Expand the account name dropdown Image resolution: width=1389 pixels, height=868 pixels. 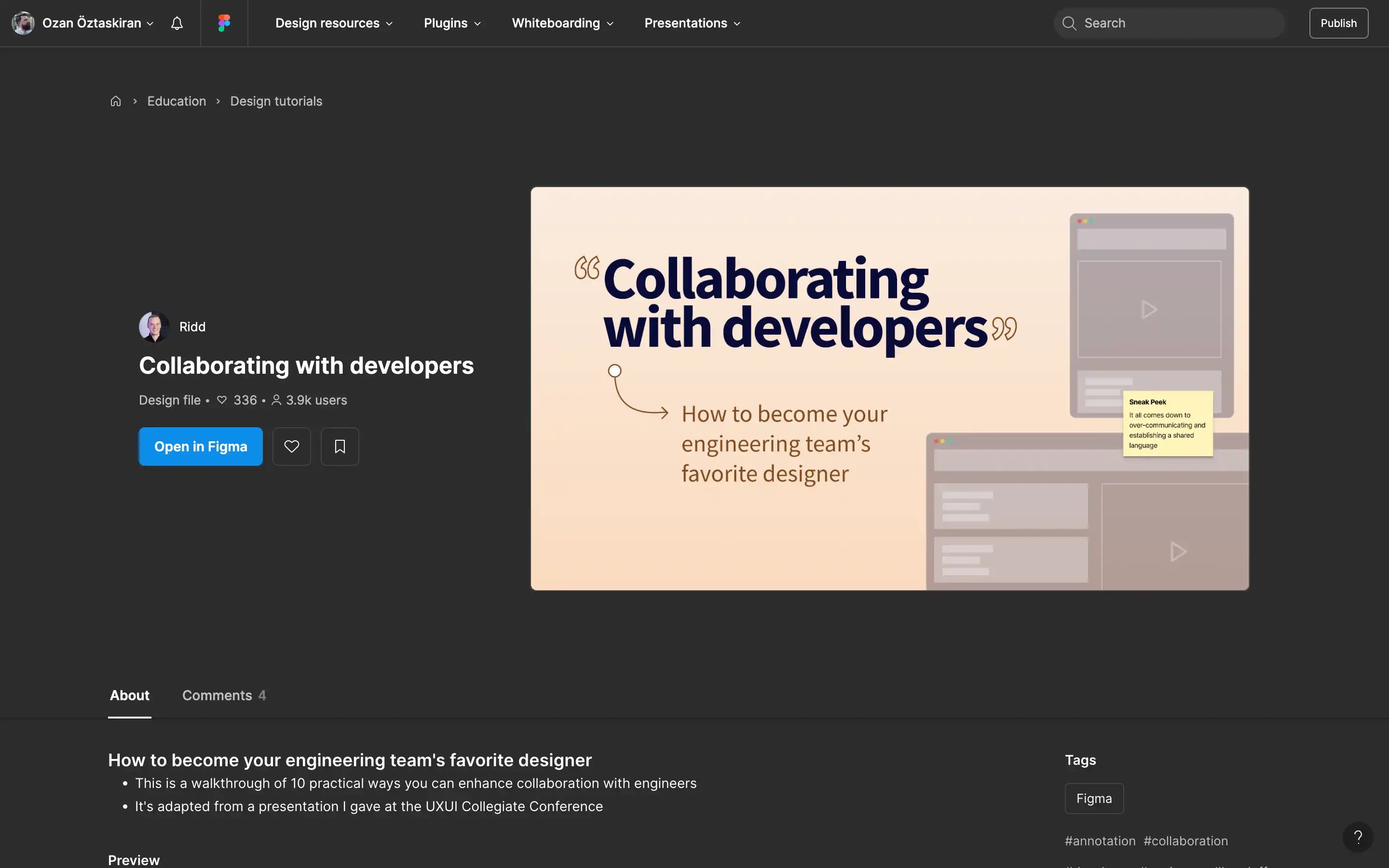[150, 24]
